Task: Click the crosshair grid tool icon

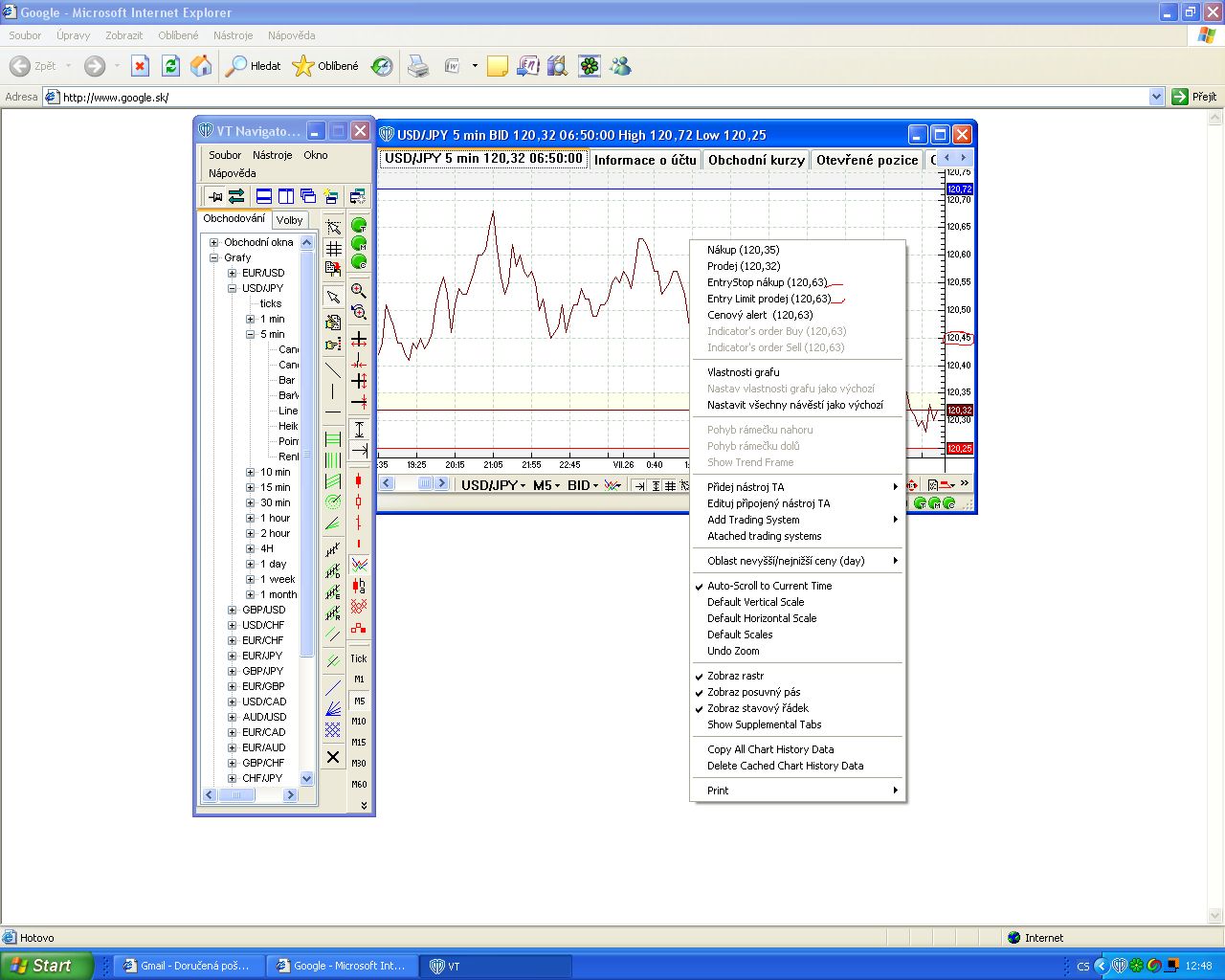Action: [333, 249]
